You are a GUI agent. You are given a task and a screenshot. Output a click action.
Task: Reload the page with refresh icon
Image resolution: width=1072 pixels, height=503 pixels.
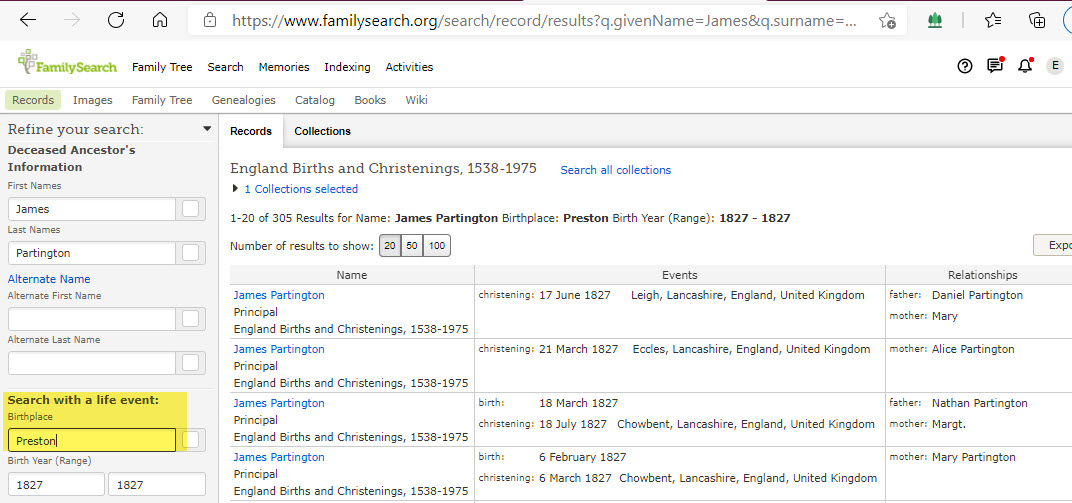[116, 20]
